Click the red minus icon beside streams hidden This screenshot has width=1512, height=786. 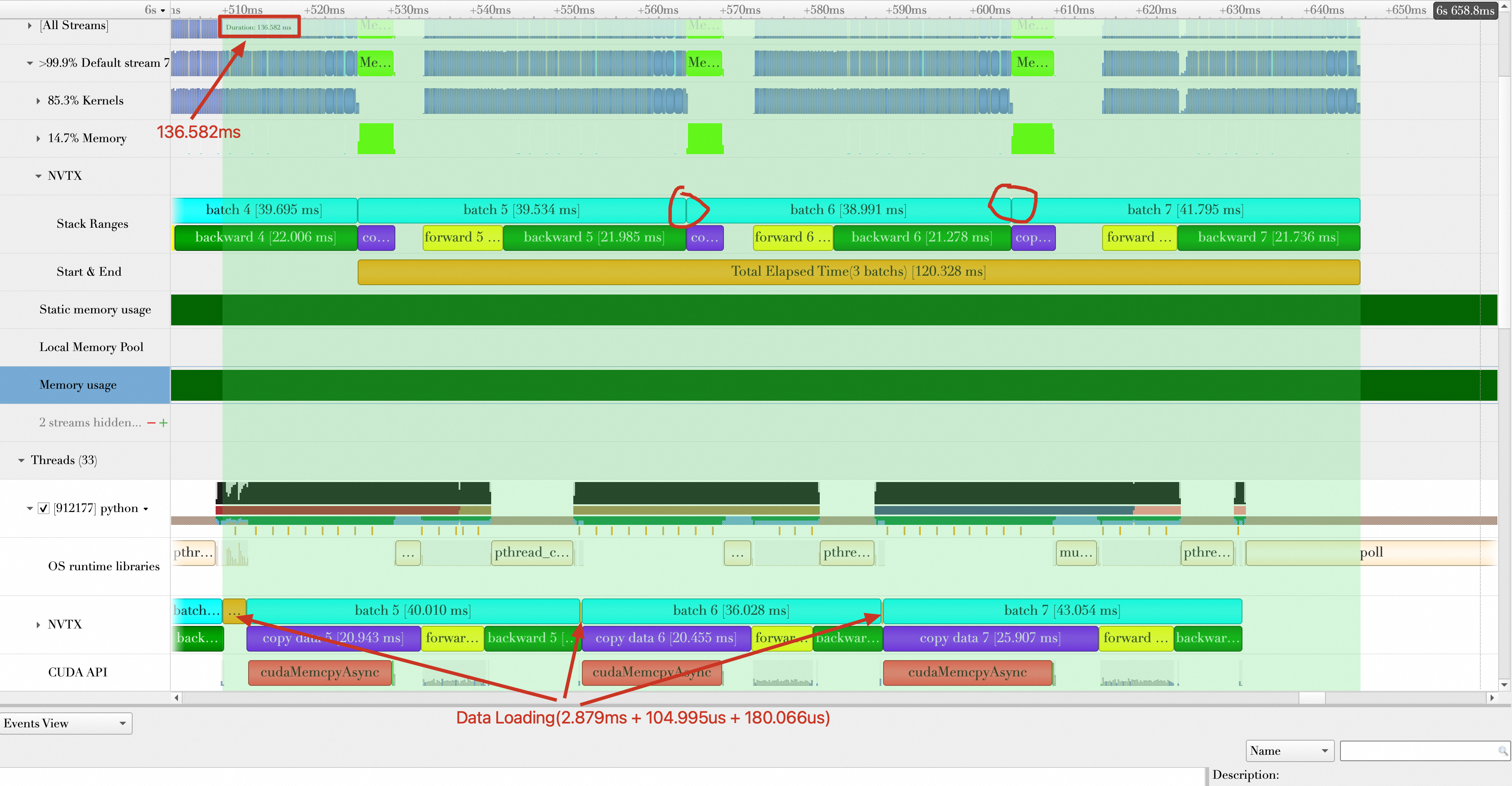tap(151, 423)
